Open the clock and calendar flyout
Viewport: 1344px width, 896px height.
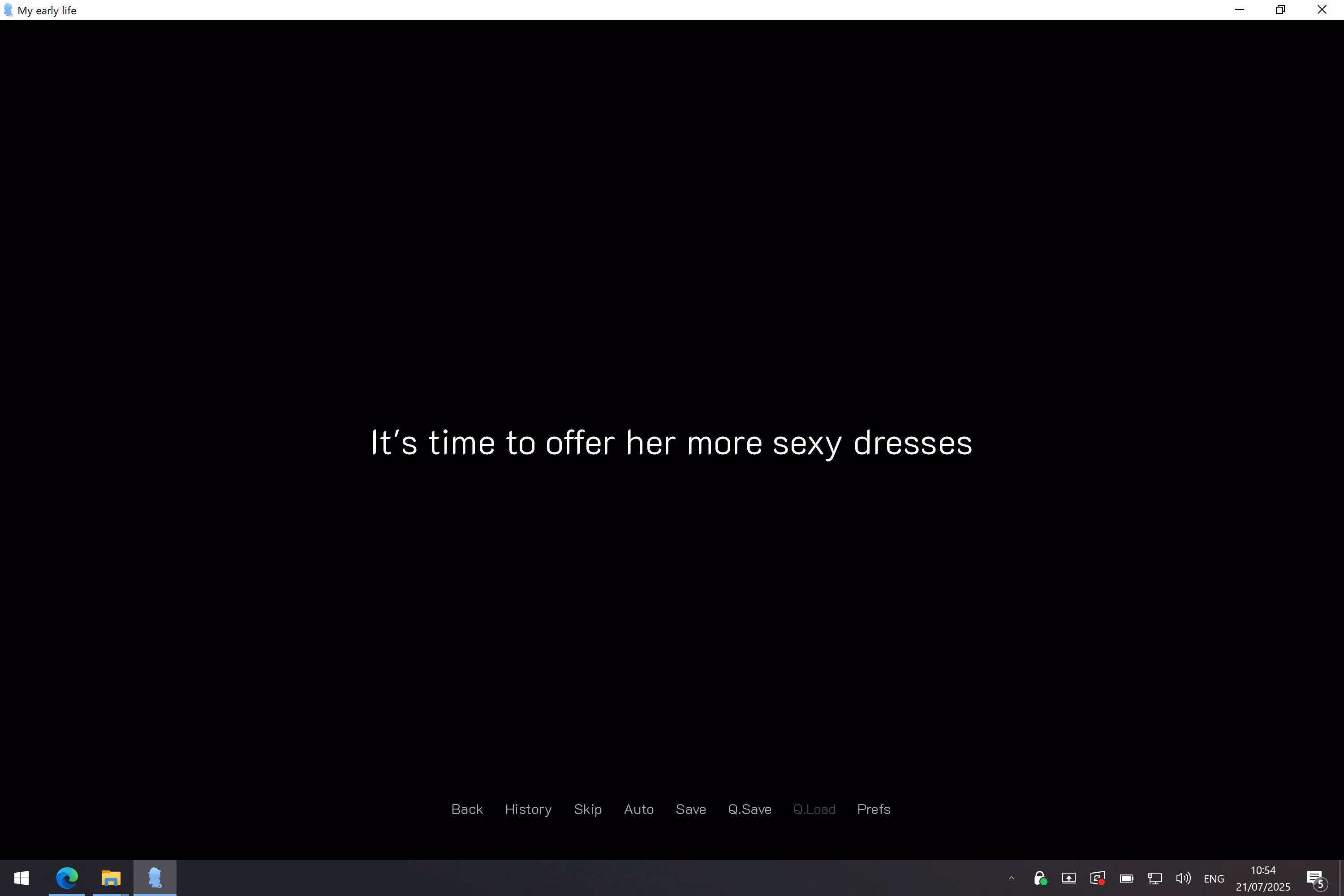1262,878
